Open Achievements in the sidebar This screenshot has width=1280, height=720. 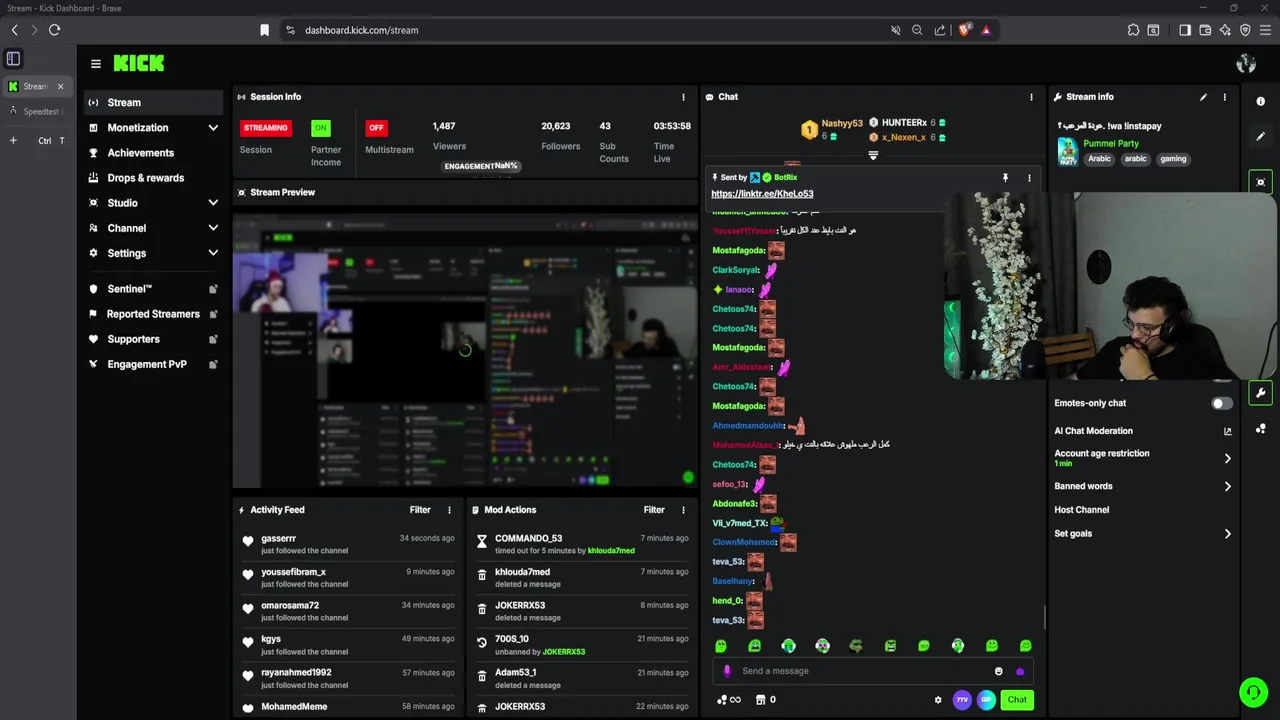pyautogui.click(x=153, y=153)
